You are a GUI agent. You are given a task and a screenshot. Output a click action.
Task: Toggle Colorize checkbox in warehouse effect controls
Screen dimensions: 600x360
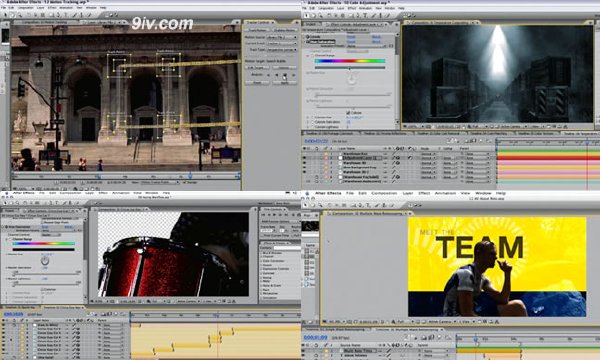pos(348,113)
